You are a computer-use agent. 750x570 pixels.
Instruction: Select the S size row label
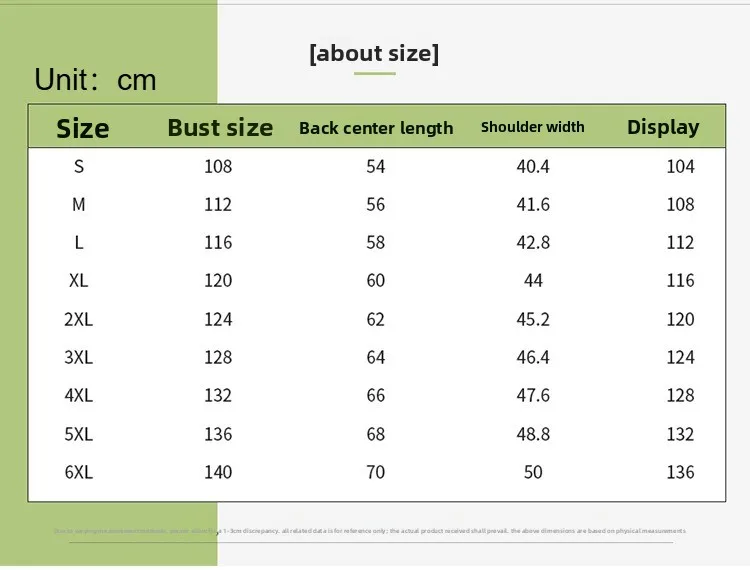79,166
